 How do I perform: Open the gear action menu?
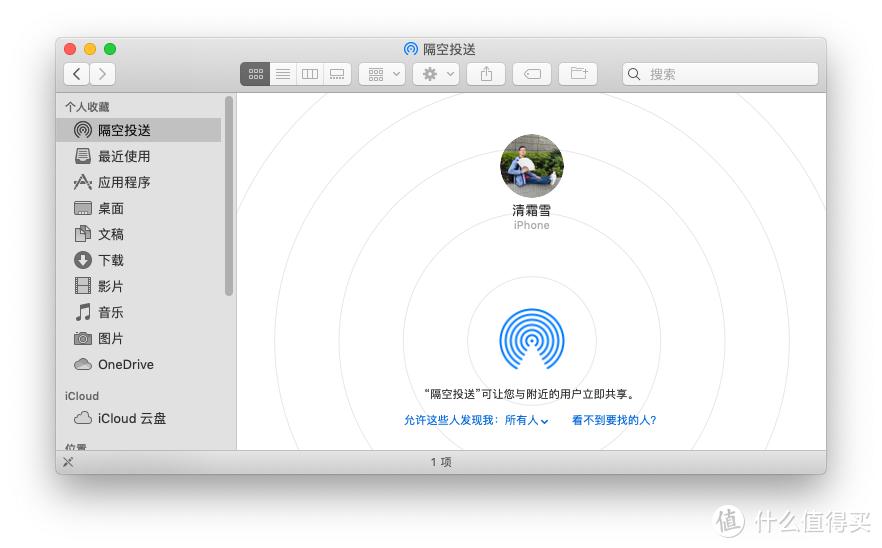pyautogui.click(x=436, y=74)
